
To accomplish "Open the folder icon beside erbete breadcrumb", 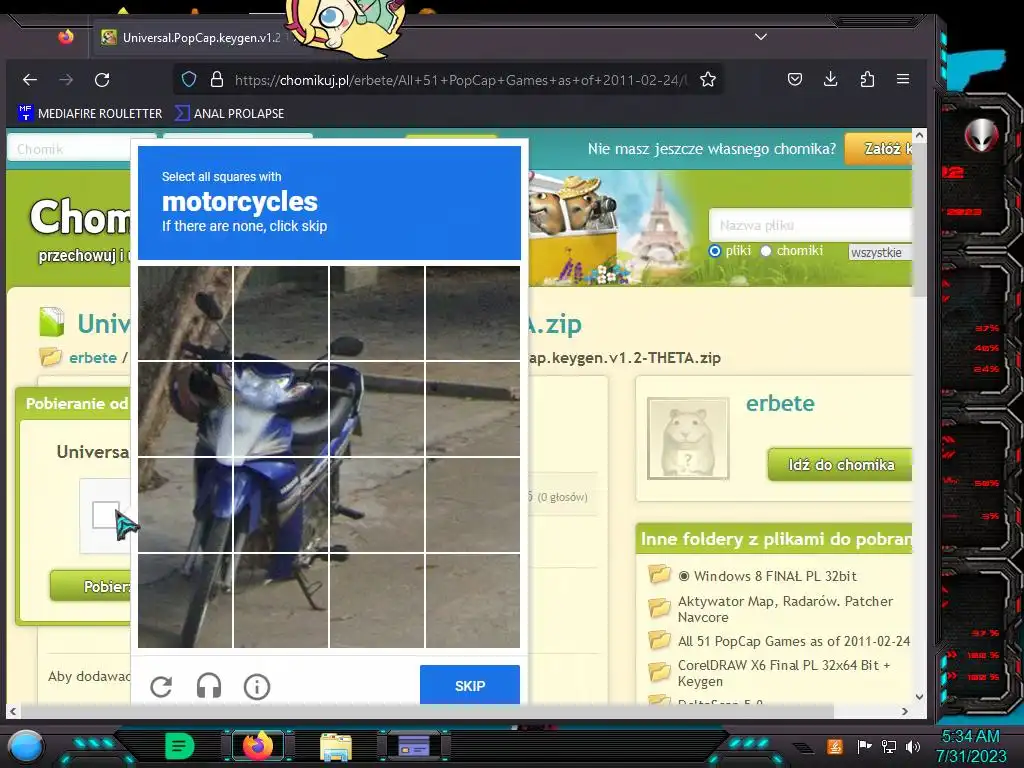I will click(50, 357).
